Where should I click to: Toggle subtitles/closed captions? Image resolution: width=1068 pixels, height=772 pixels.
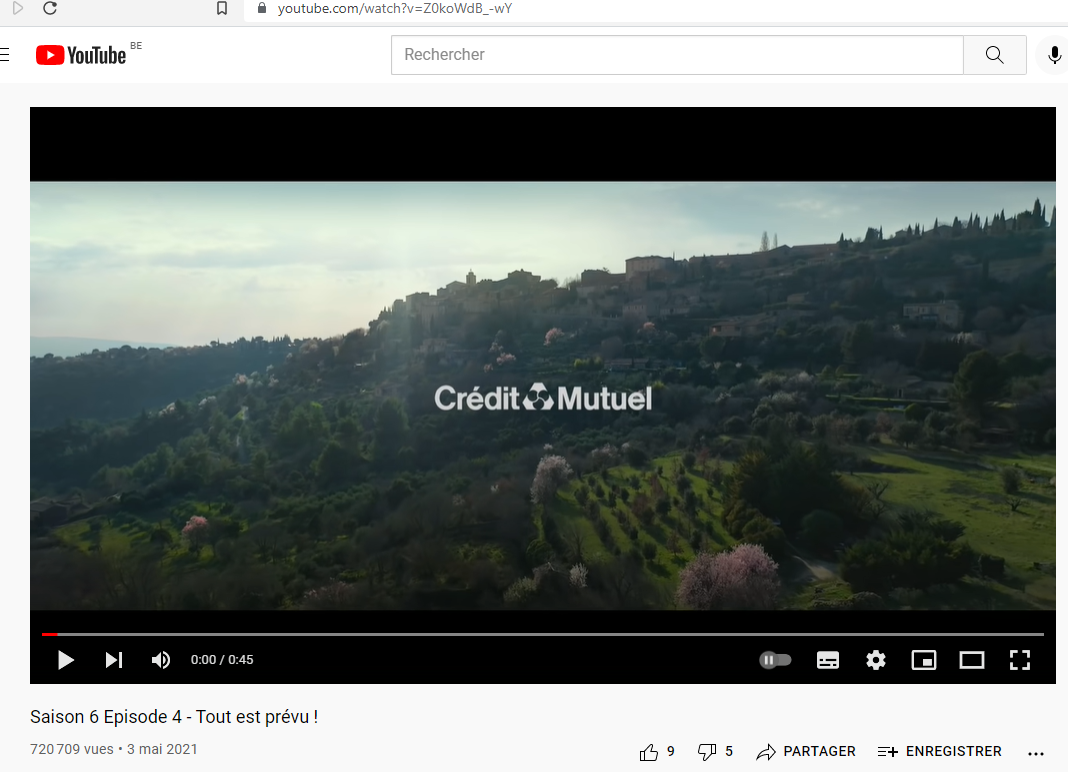[828, 660]
